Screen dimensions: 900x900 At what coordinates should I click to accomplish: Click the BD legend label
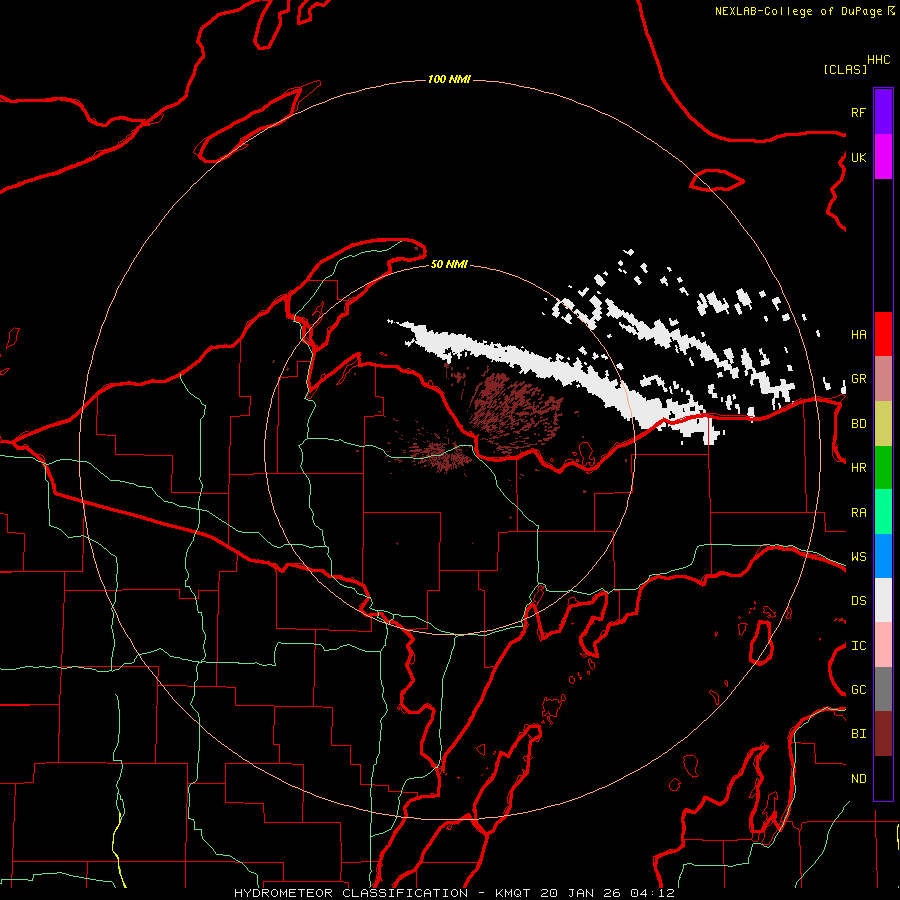point(858,424)
